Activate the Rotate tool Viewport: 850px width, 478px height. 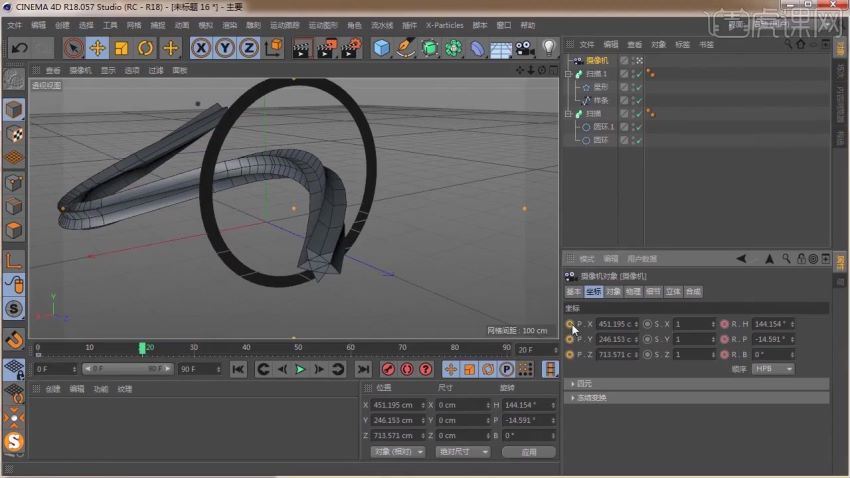point(145,48)
